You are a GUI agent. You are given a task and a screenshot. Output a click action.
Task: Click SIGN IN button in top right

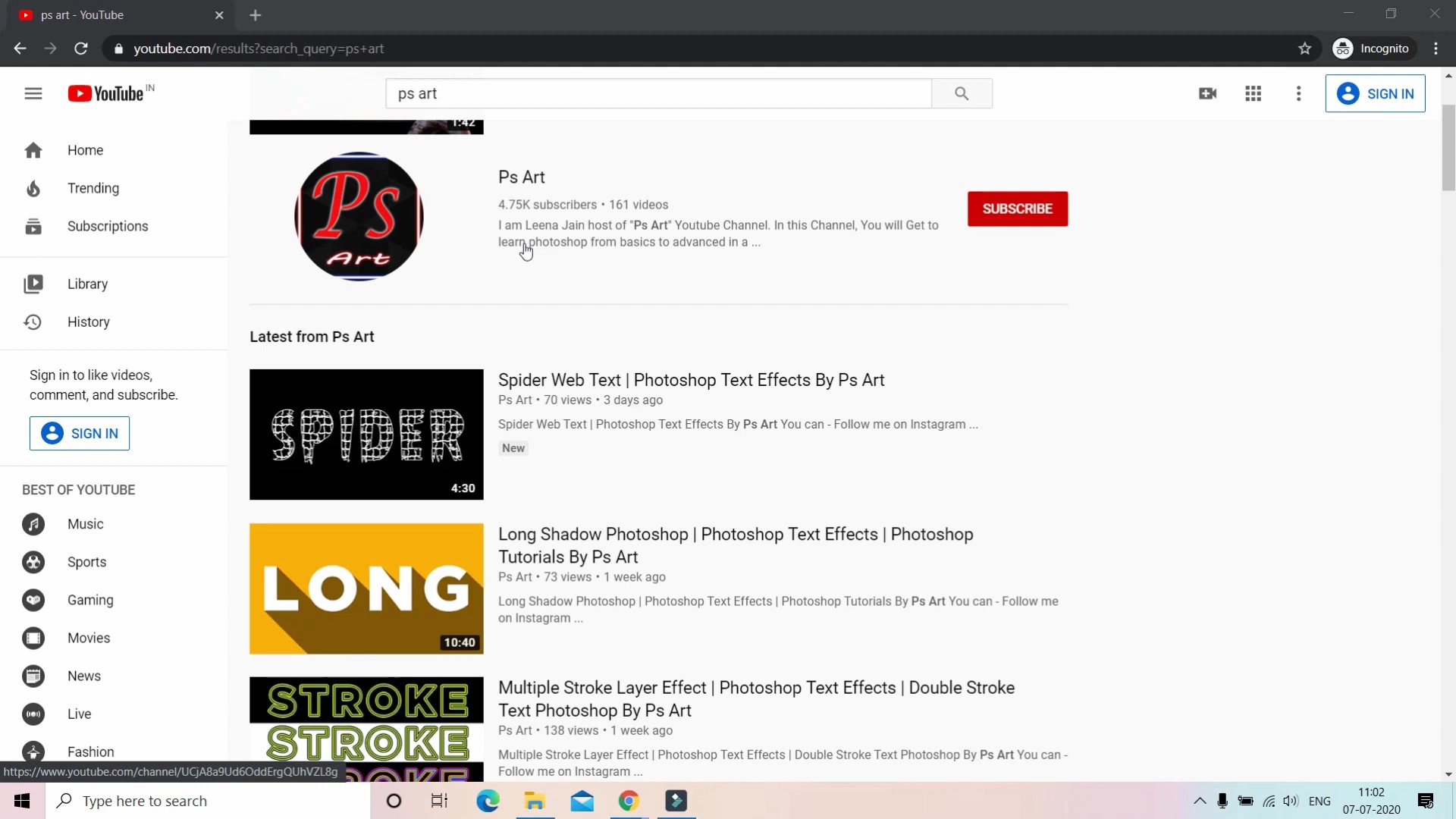(1375, 93)
